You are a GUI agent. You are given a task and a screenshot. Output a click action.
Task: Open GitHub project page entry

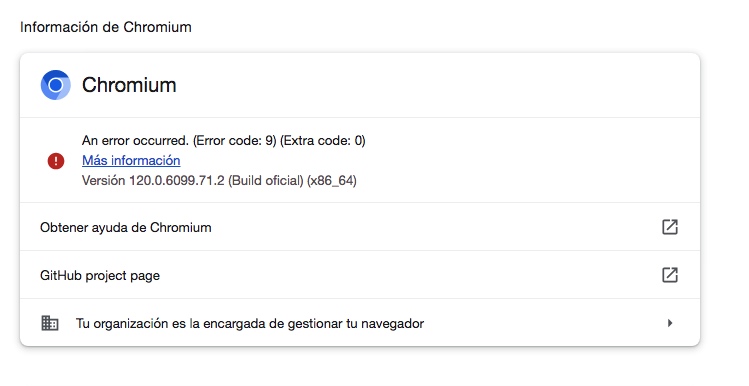tap(360, 275)
